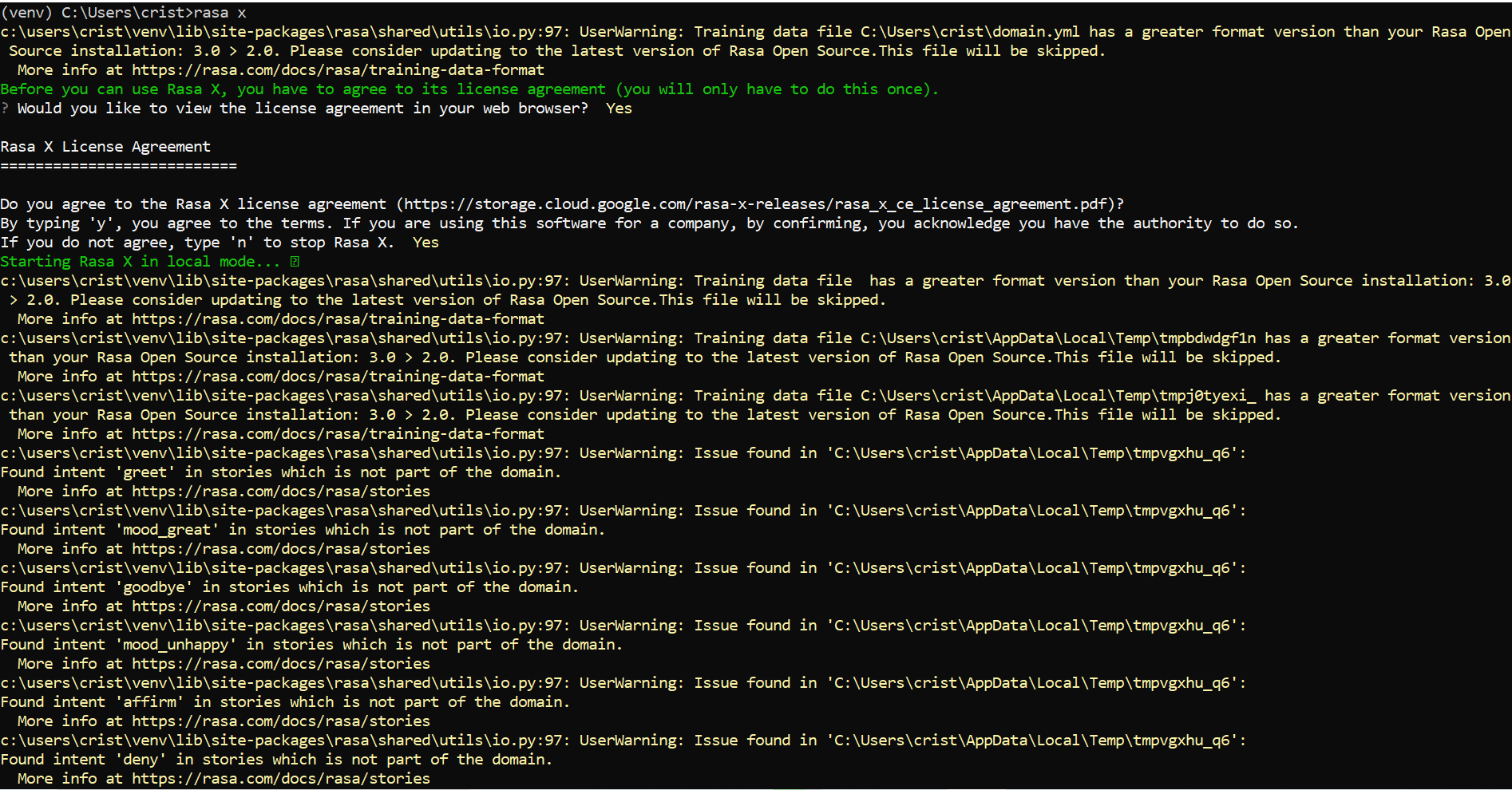Open the docs/rasa/stories URL below the 'greet' line
1512x790 pixels.
281,492
